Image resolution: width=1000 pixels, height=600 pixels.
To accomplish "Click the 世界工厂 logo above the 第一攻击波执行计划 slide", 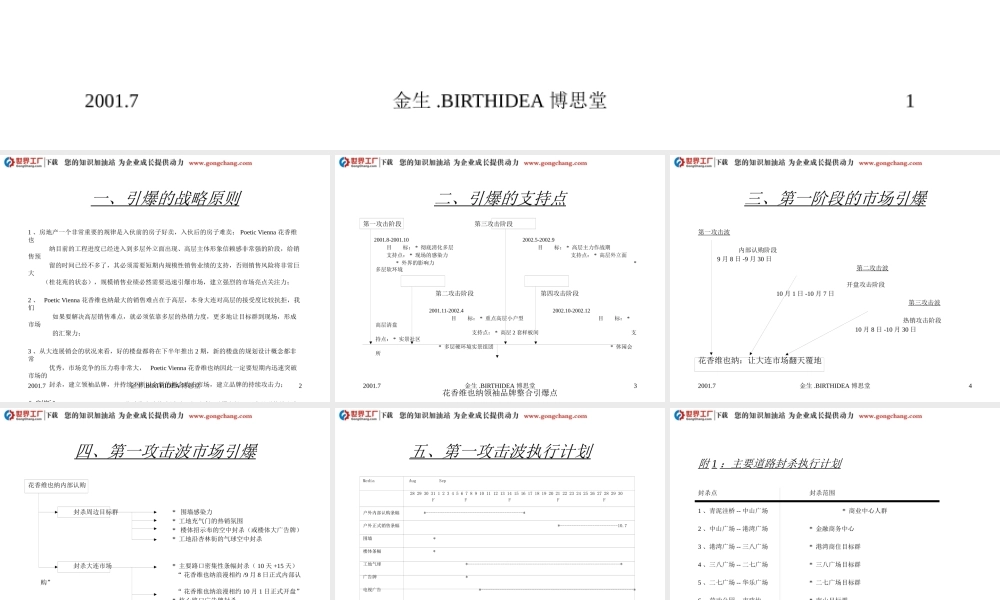I will click(358, 416).
